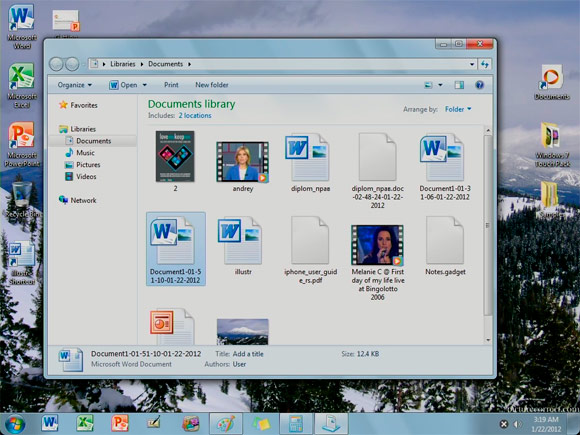The image size is (580, 435).
Task: Open Explorer help button
Action: pos(479,85)
